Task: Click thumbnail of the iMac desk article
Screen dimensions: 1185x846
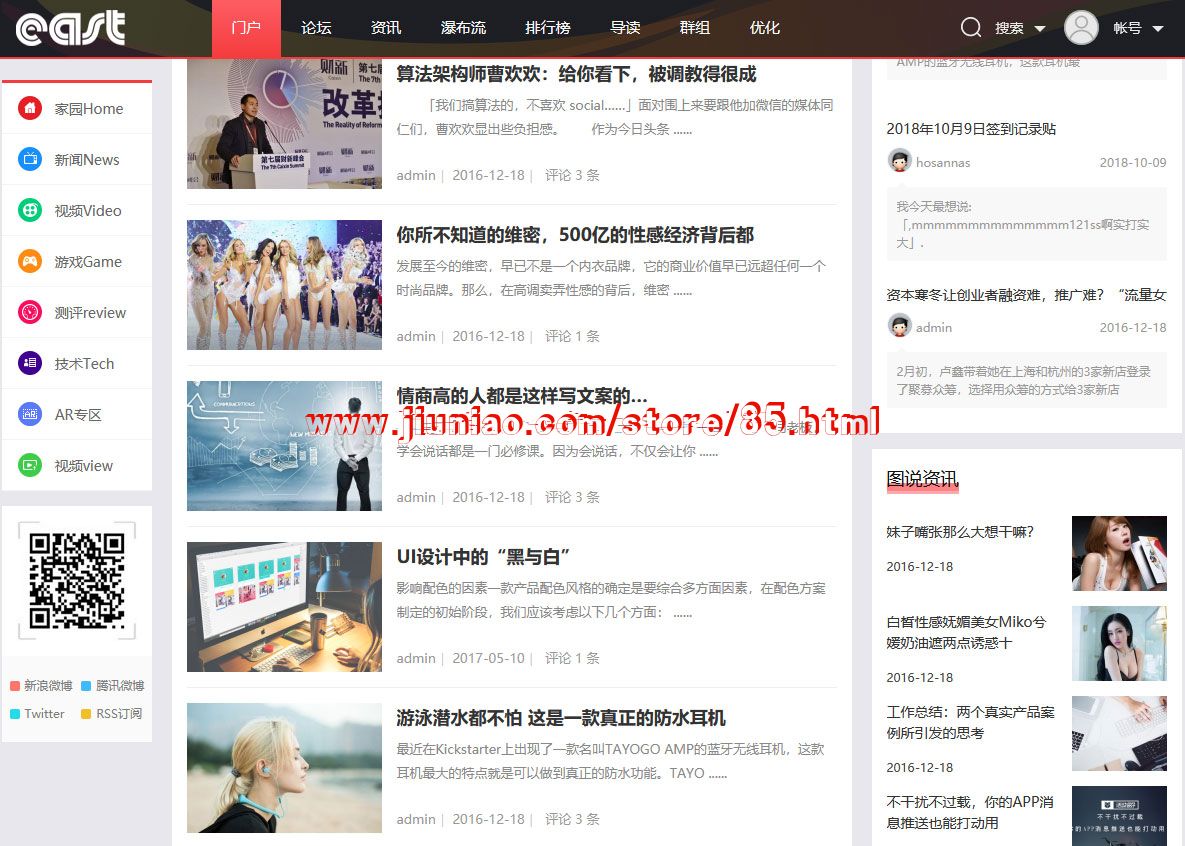Action: (x=284, y=607)
